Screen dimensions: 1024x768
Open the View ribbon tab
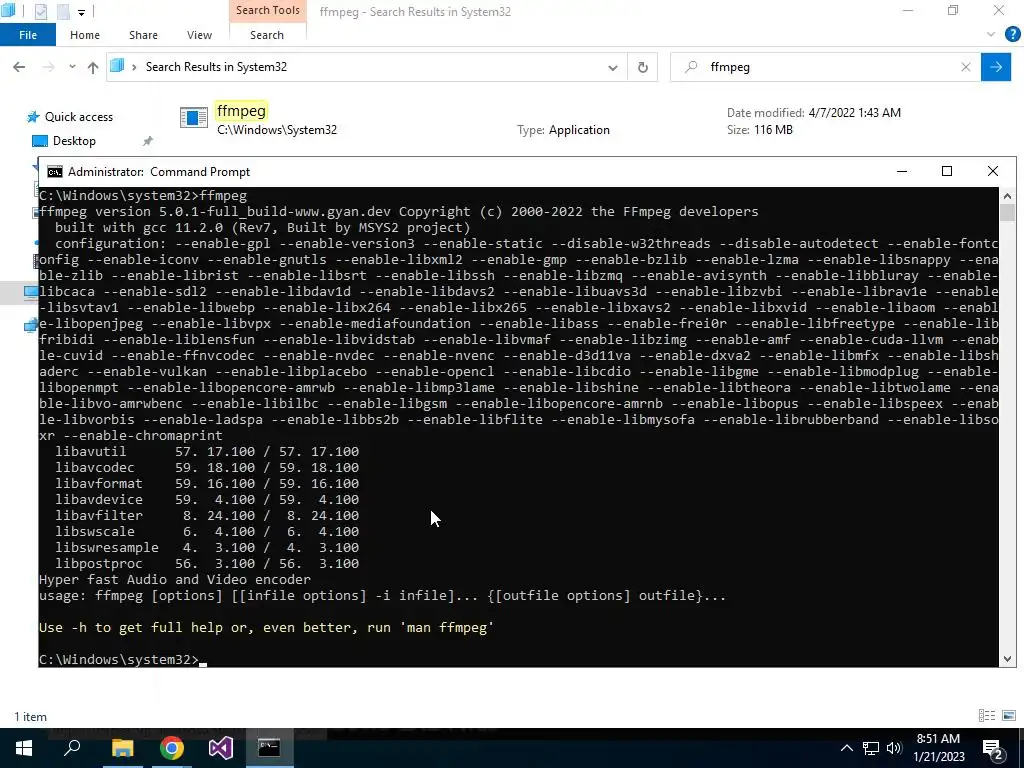[x=199, y=35]
